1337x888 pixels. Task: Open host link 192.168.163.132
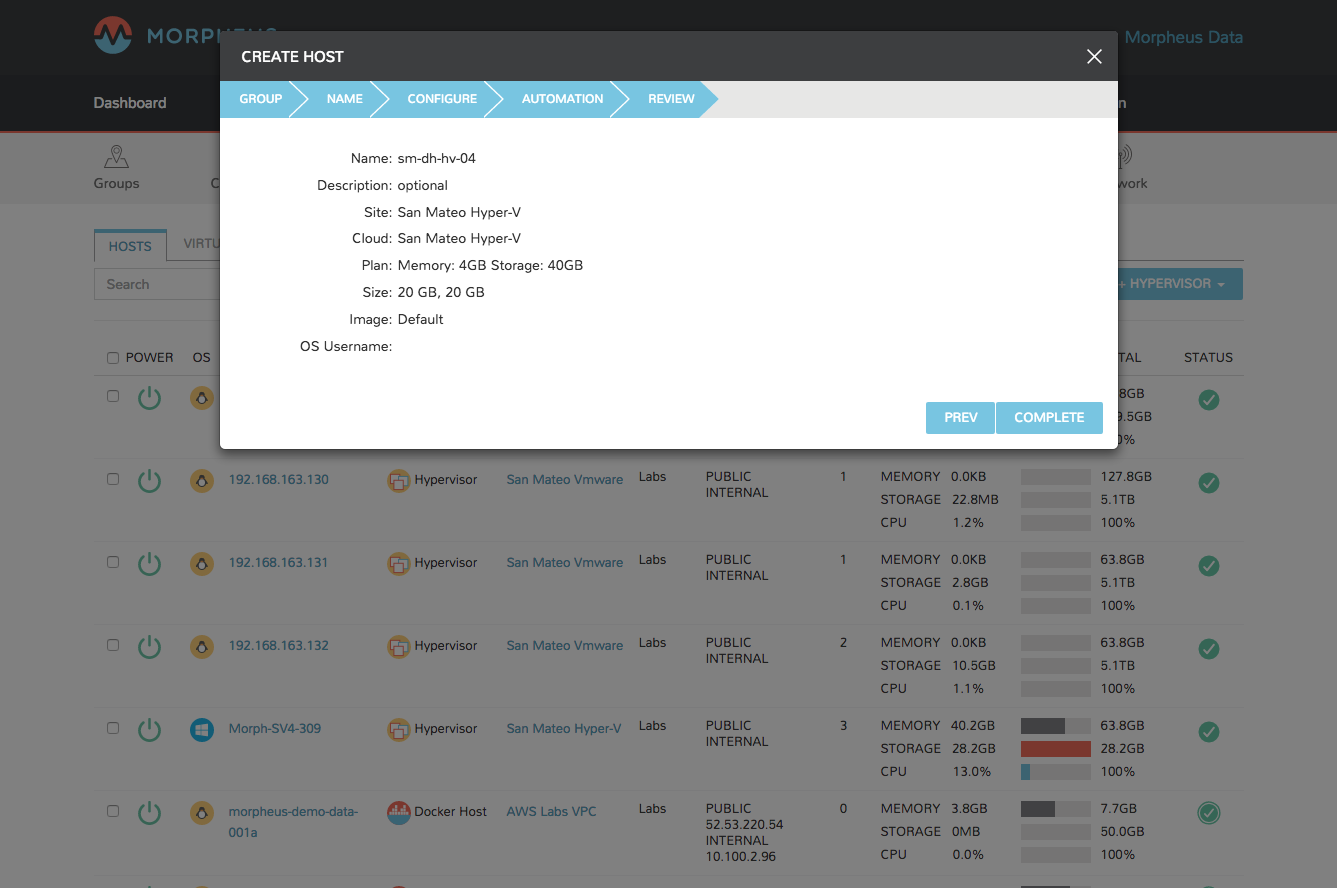(278, 645)
